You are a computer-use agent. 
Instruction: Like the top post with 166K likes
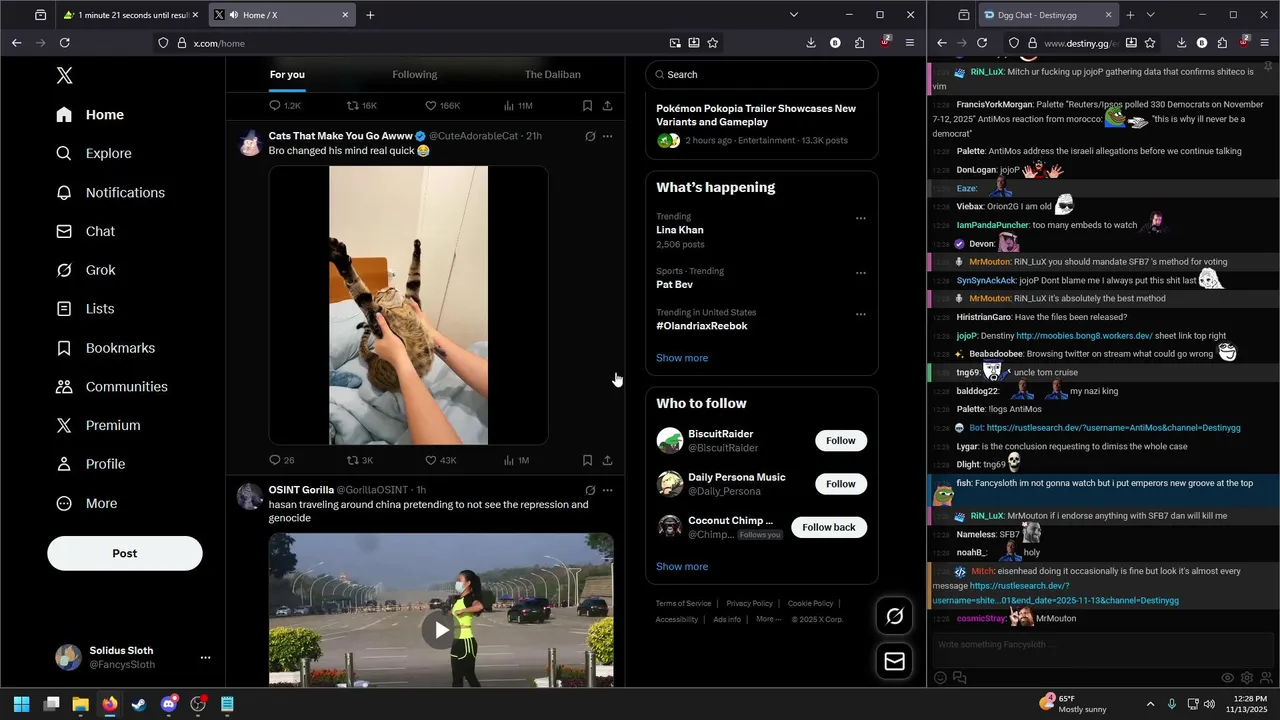click(431, 105)
